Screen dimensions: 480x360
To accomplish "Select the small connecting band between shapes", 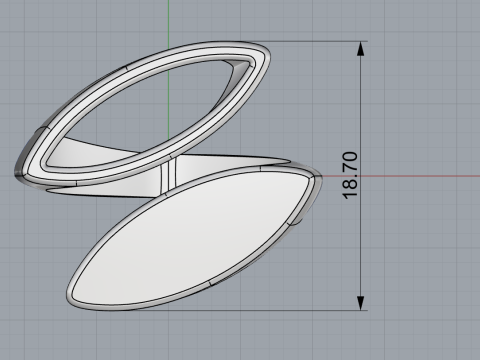I will point(168,176).
